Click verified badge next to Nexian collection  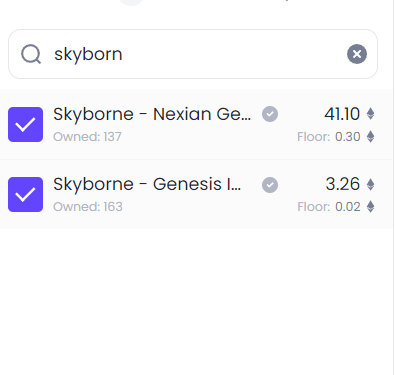pyautogui.click(x=270, y=114)
